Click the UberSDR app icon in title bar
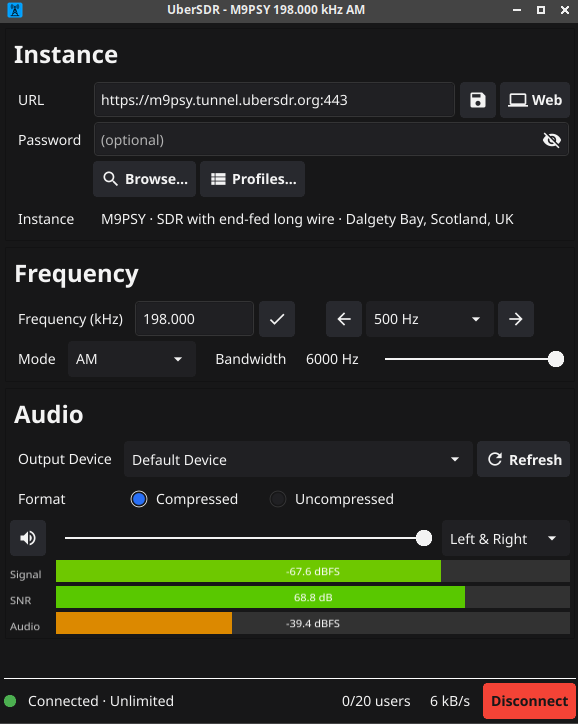This screenshot has width=578, height=724. [x=15, y=10]
